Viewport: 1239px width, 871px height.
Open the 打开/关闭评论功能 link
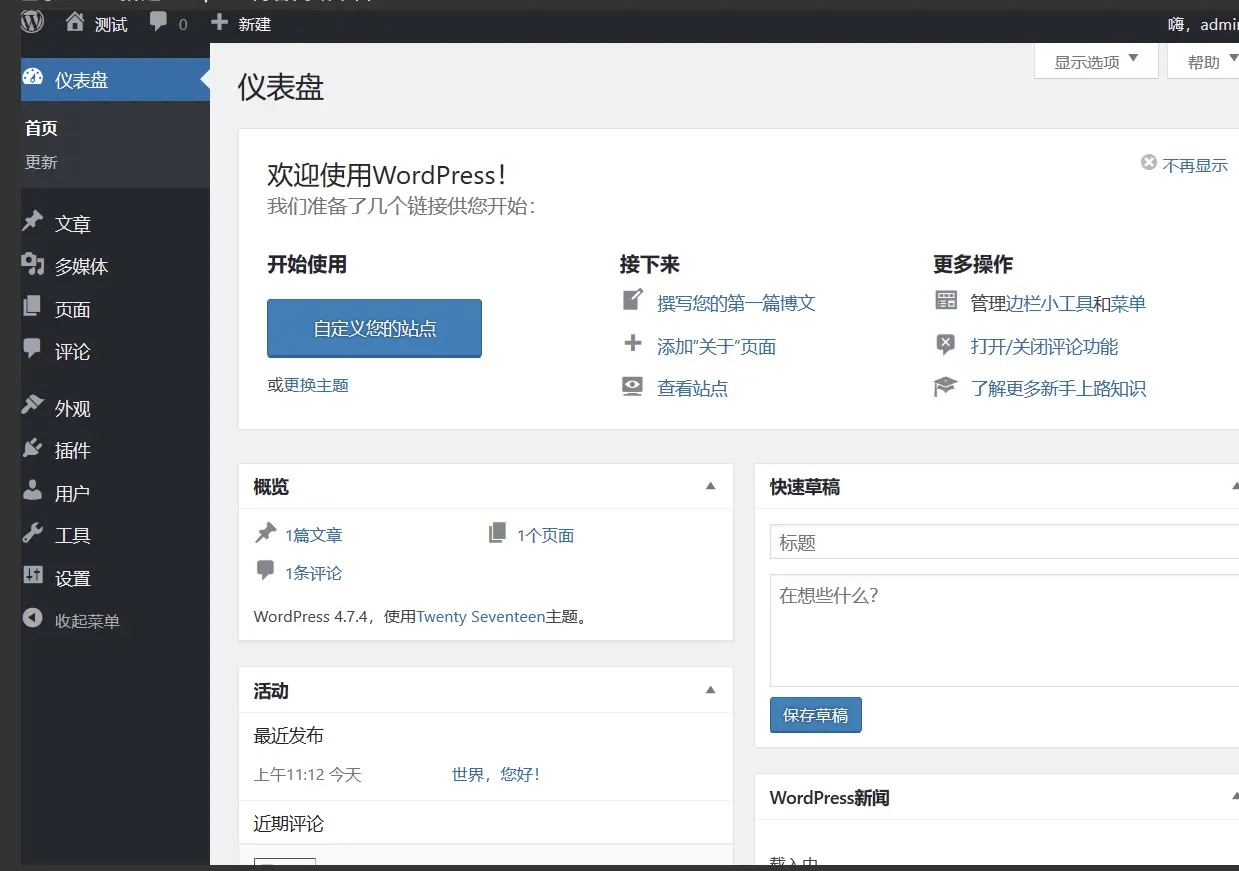click(1044, 347)
